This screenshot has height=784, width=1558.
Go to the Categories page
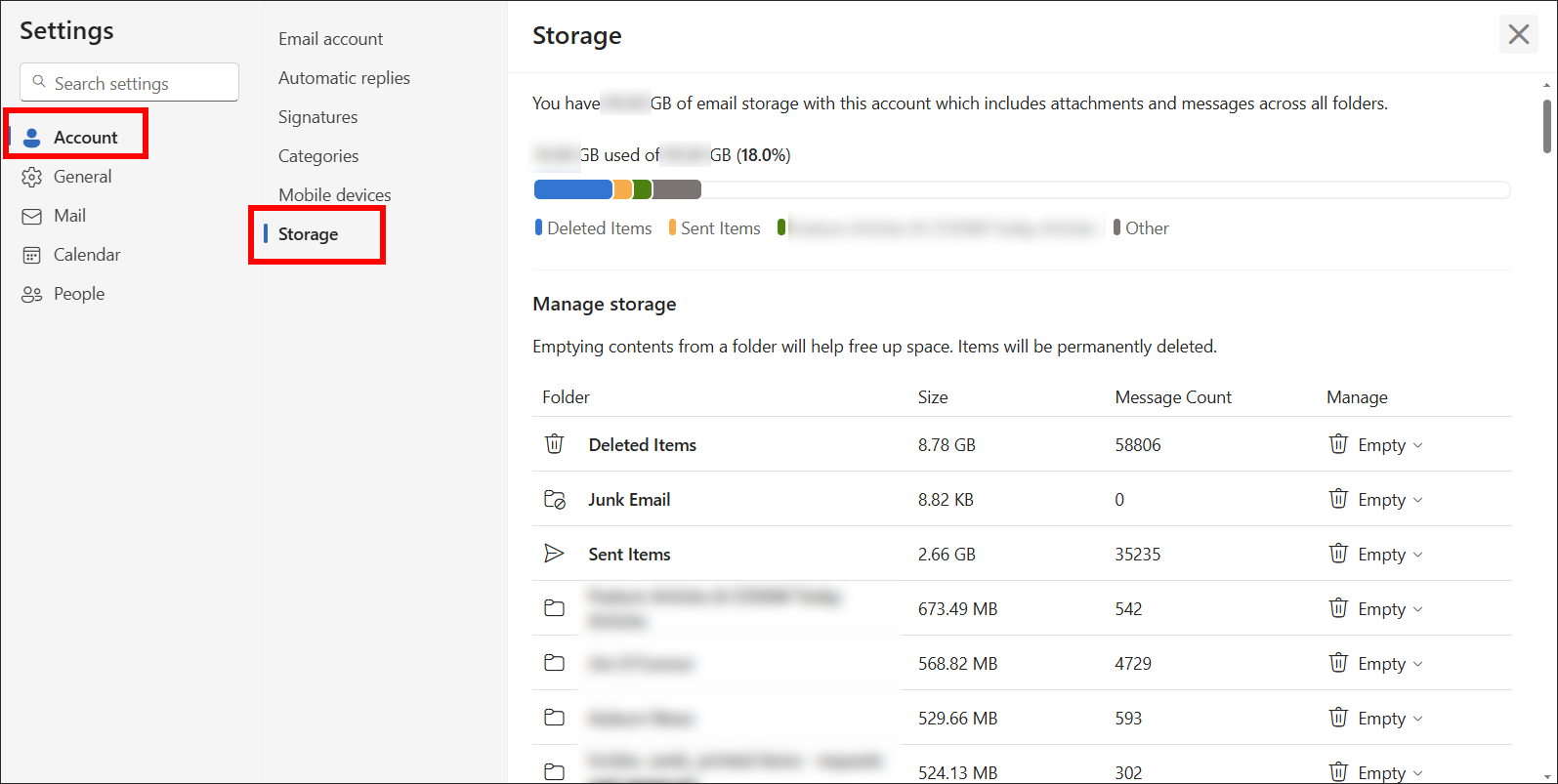(318, 156)
